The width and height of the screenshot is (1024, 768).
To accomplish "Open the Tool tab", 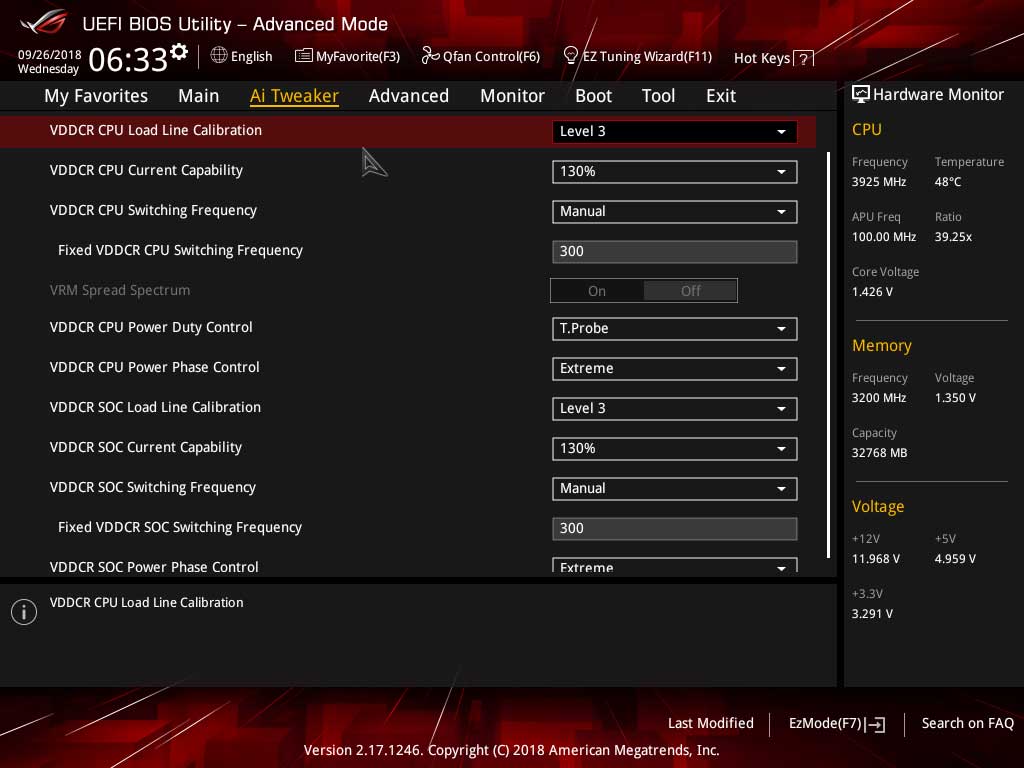I will pyautogui.click(x=658, y=96).
